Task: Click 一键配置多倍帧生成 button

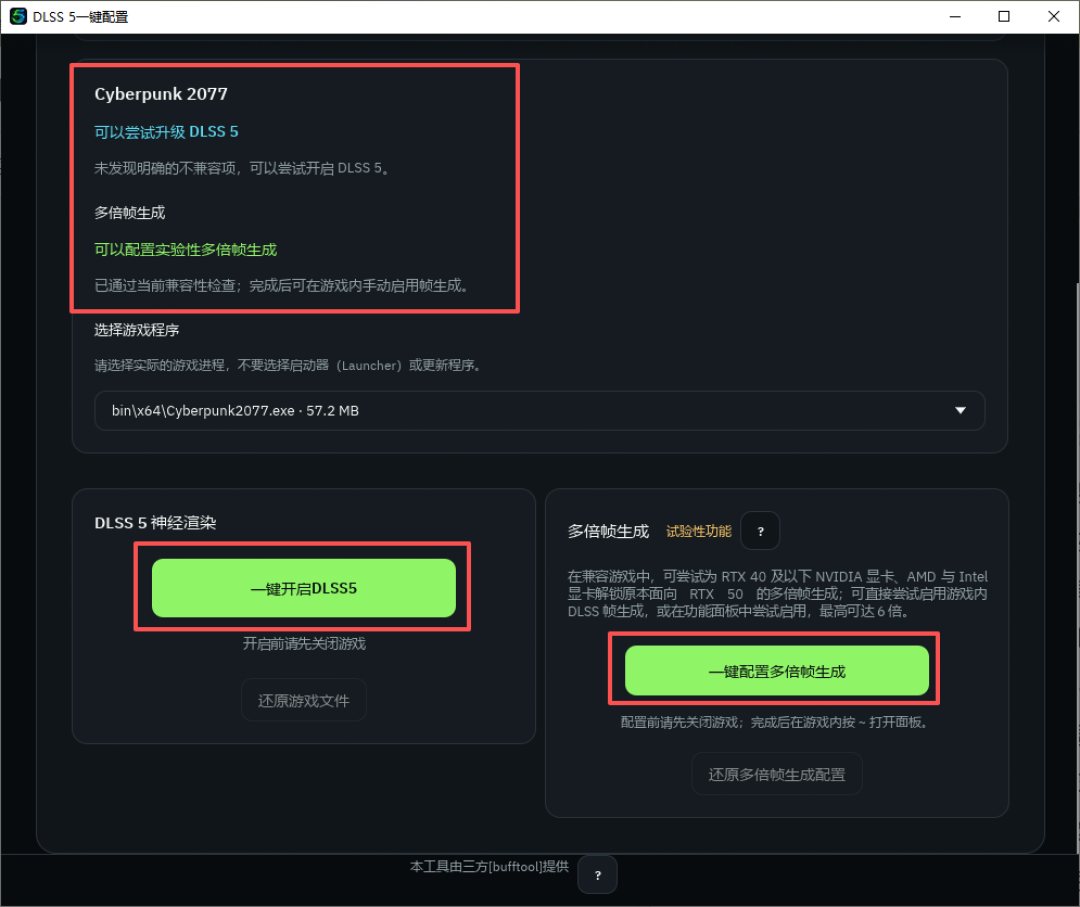Action: [776, 671]
